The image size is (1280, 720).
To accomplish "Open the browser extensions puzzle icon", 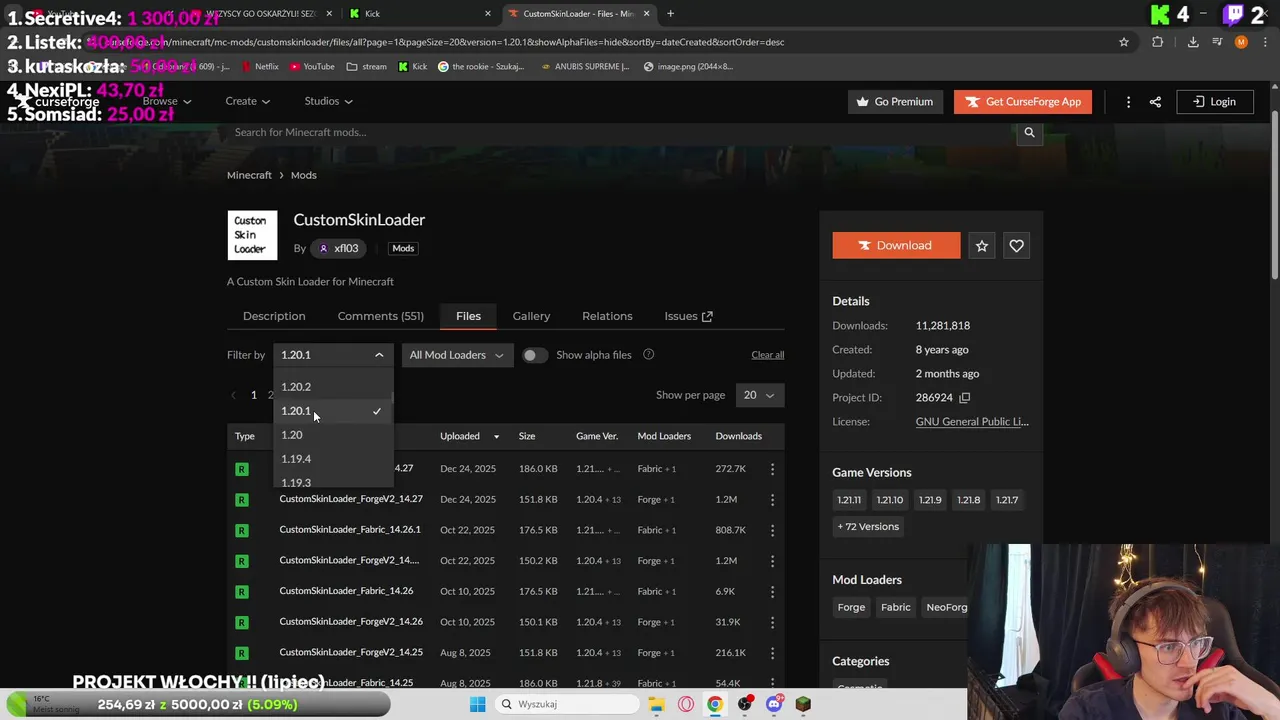I will tap(1157, 42).
